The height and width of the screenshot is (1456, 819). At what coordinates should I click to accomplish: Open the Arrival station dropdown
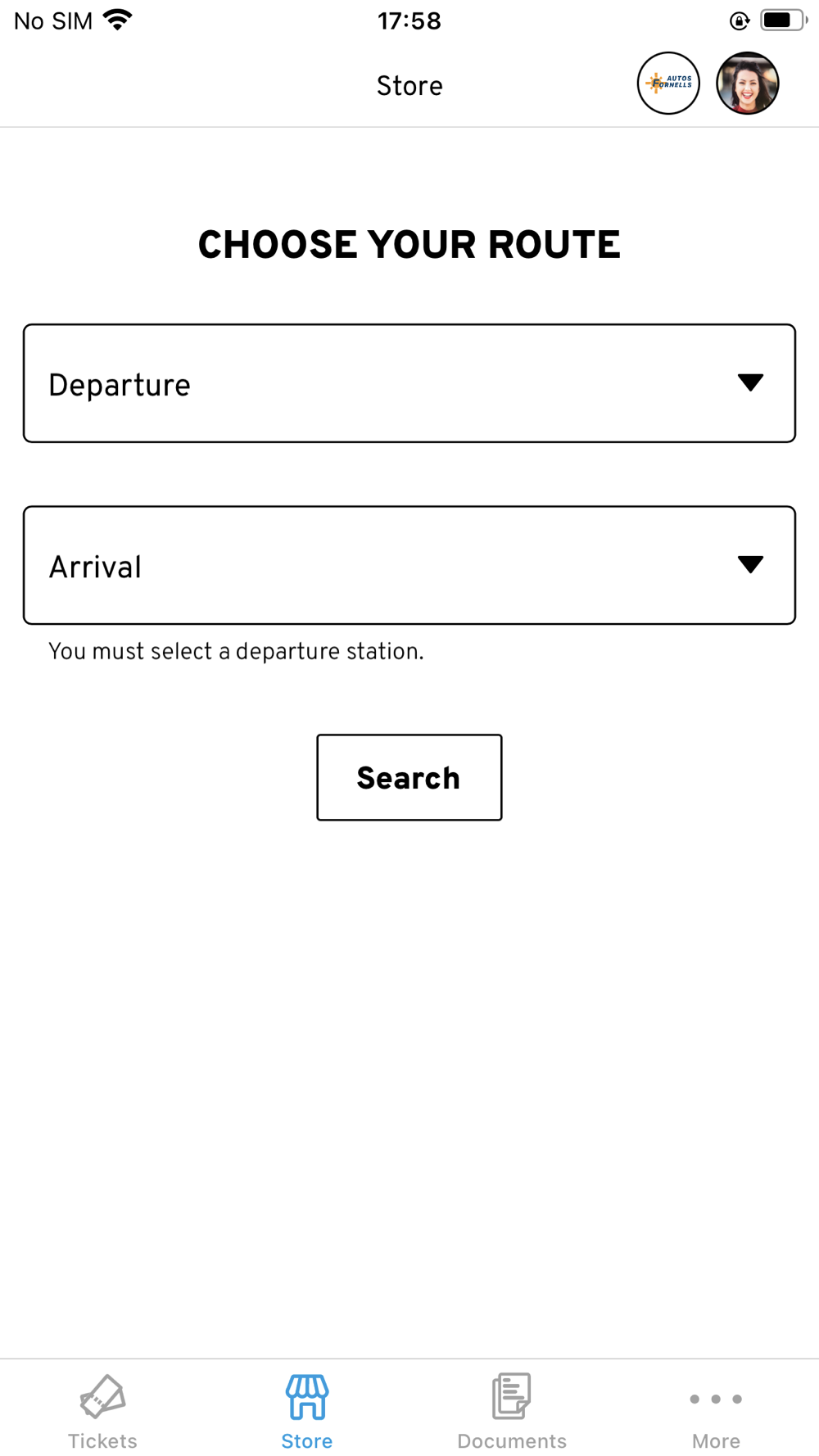tap(385, 565)
